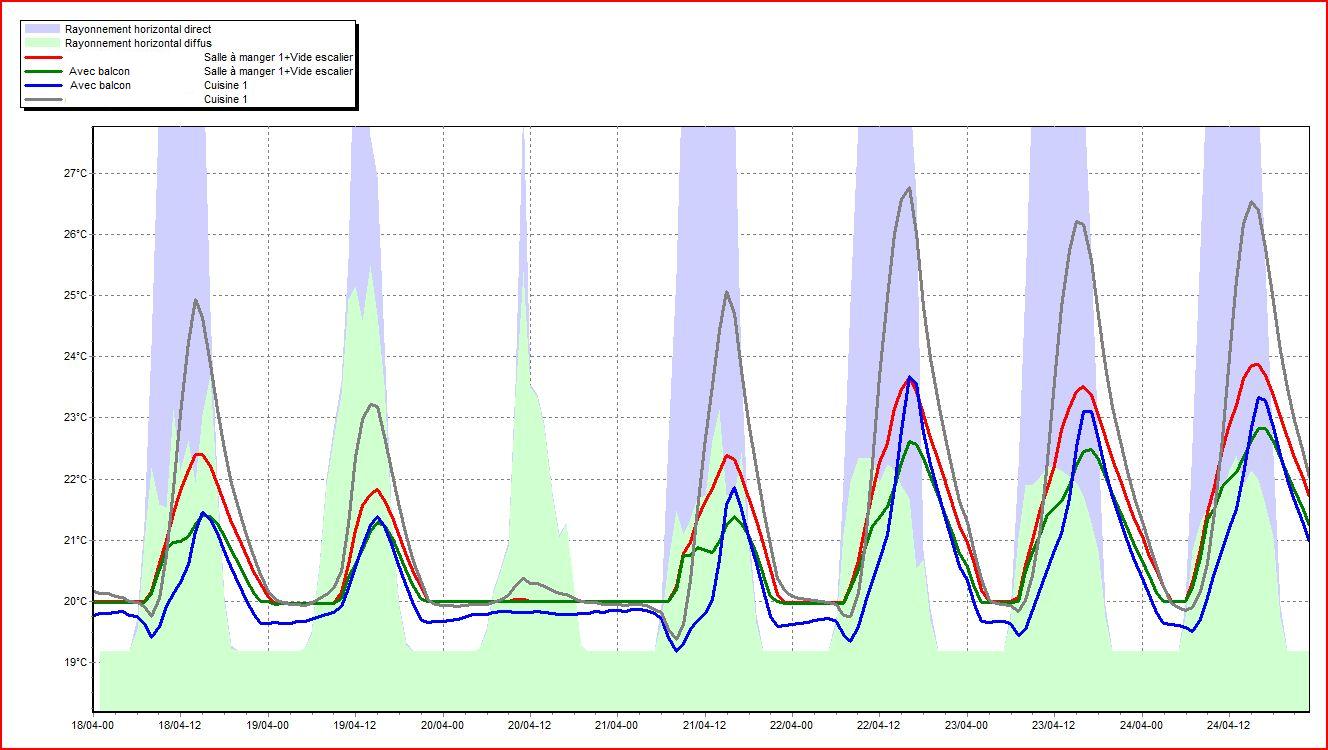1328x750 pixels.
Task: Click the 24/04-12 x-axis label
Action: coord(1227,725)
